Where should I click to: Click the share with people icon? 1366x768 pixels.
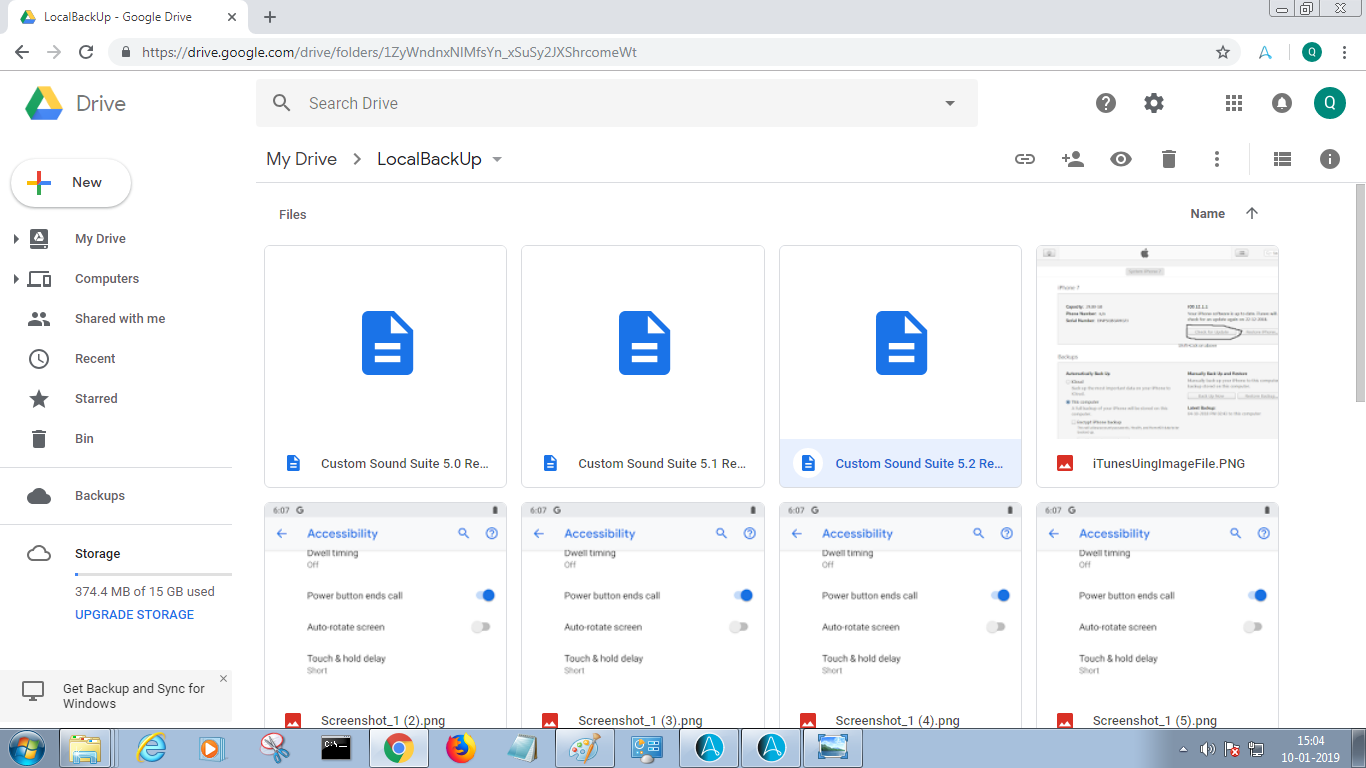coord(1072,159)
